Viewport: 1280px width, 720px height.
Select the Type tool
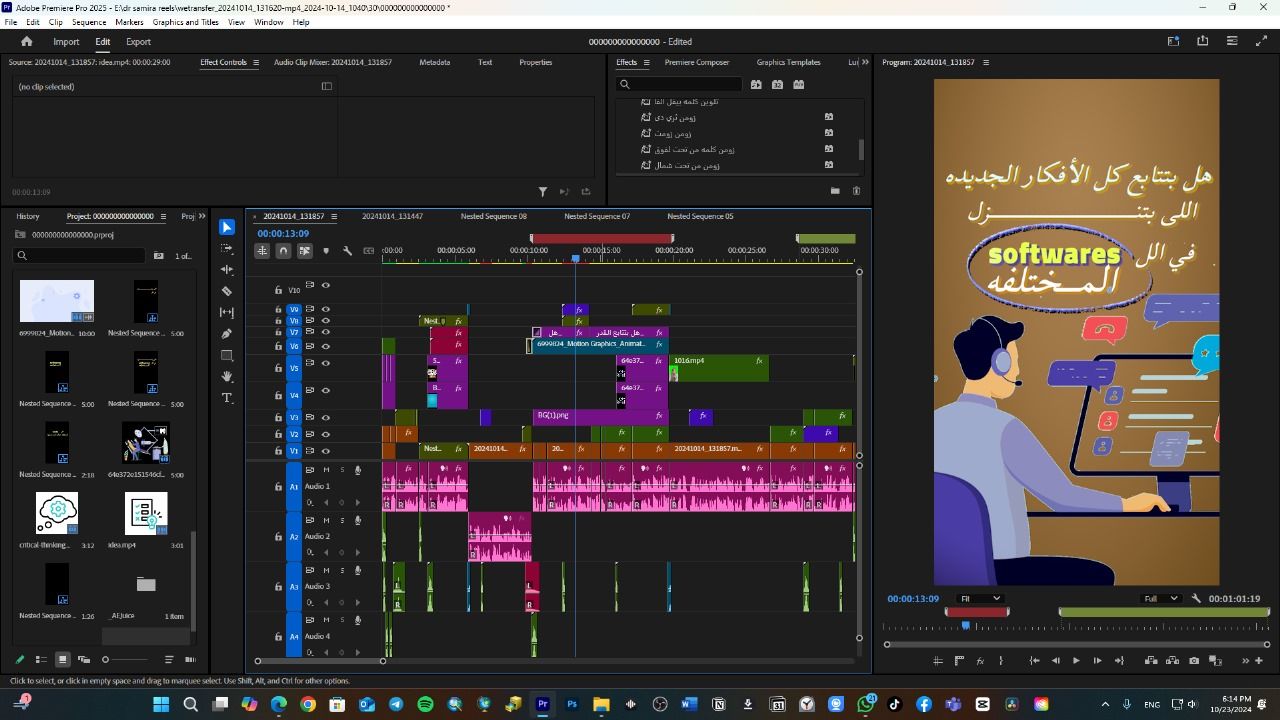(x=227, y=398)
